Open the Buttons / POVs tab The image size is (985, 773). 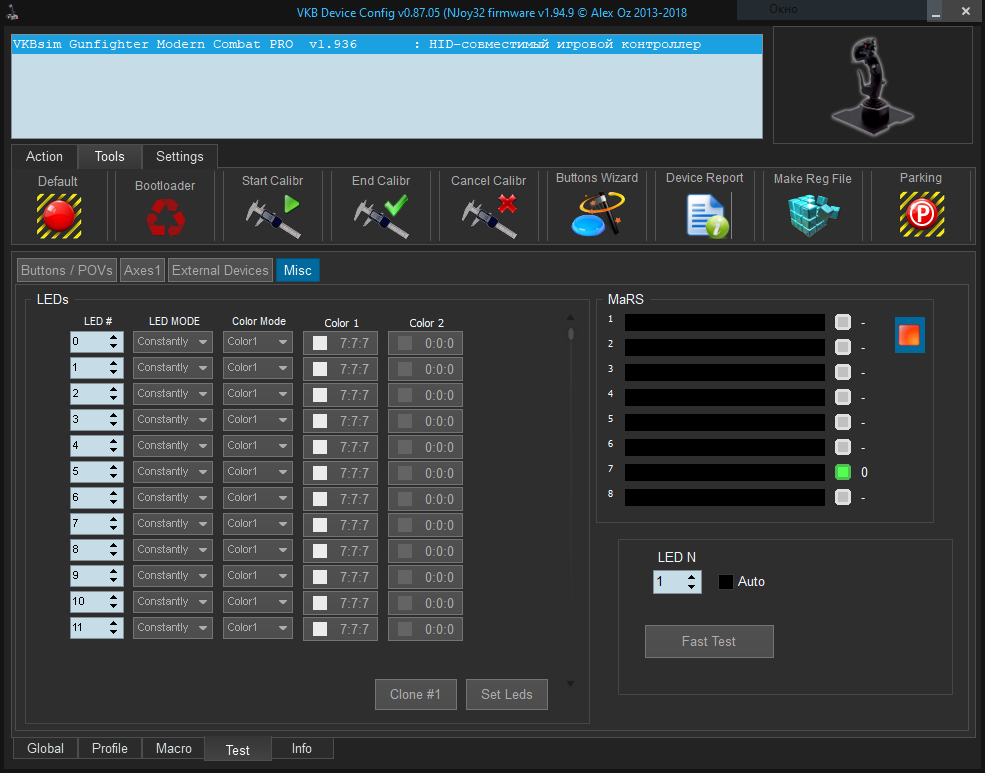coord(67,271)
